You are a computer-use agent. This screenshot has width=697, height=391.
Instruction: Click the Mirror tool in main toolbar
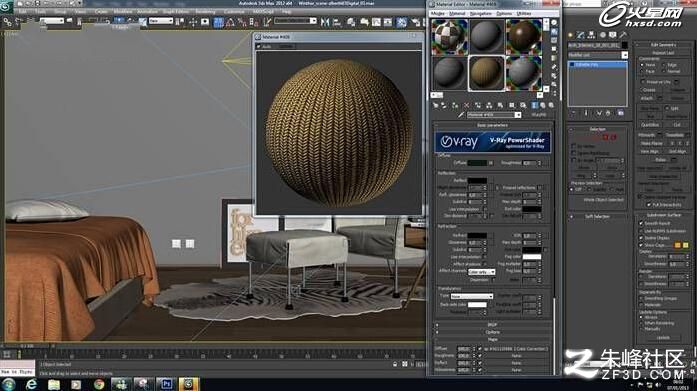(x=325, y=22)
